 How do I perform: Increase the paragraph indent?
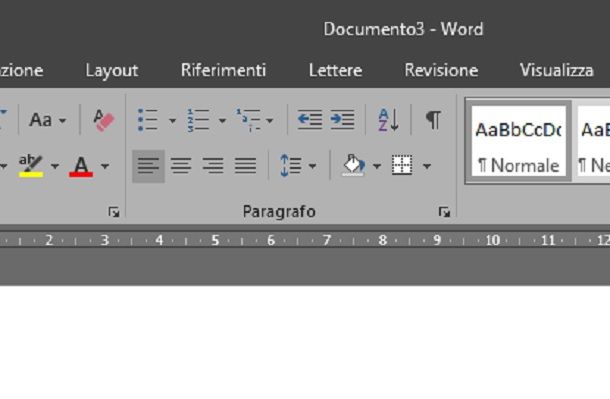(x=342, y=120)
